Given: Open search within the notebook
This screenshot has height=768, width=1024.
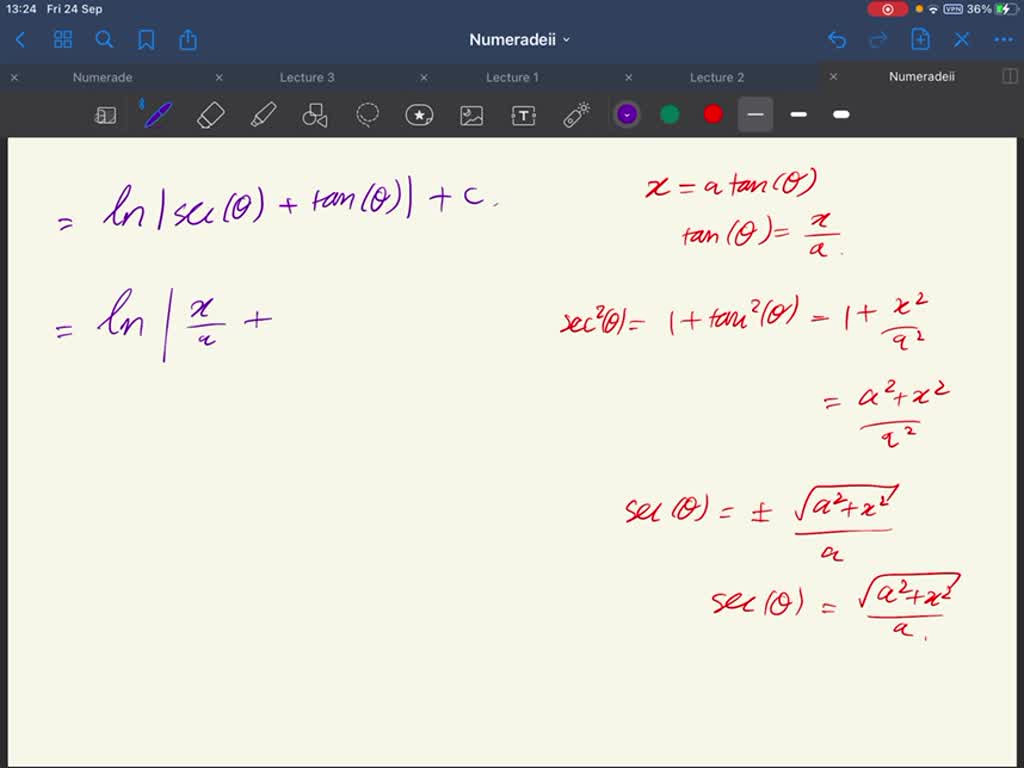Looking at the screenshot, I should tap(104, 40).
